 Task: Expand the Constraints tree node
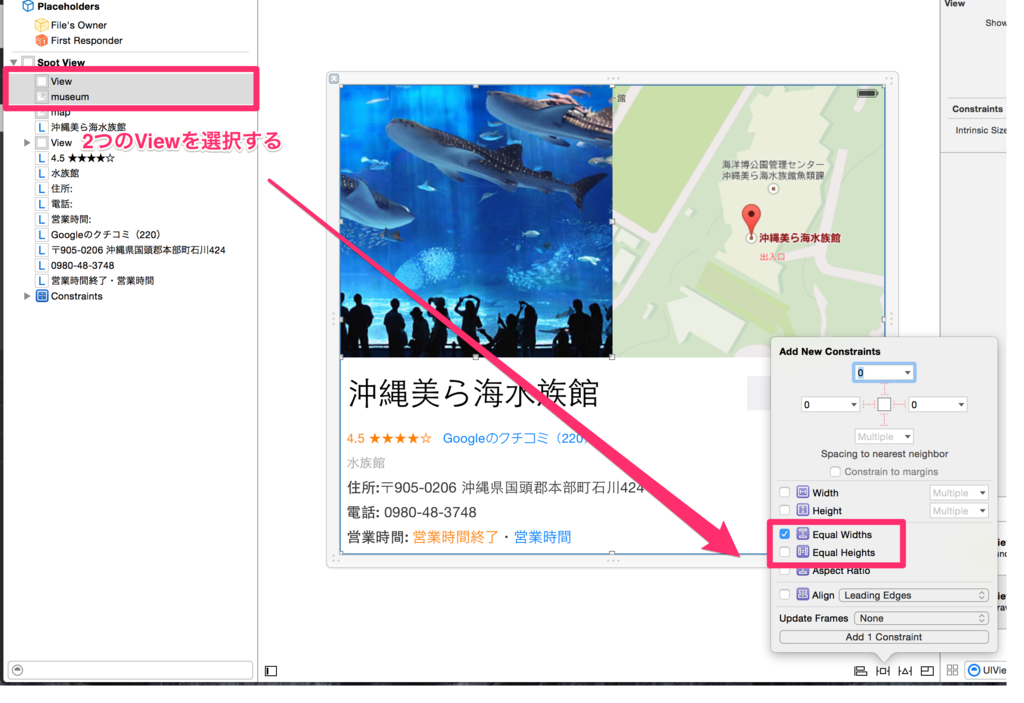[x=27, y=296]
